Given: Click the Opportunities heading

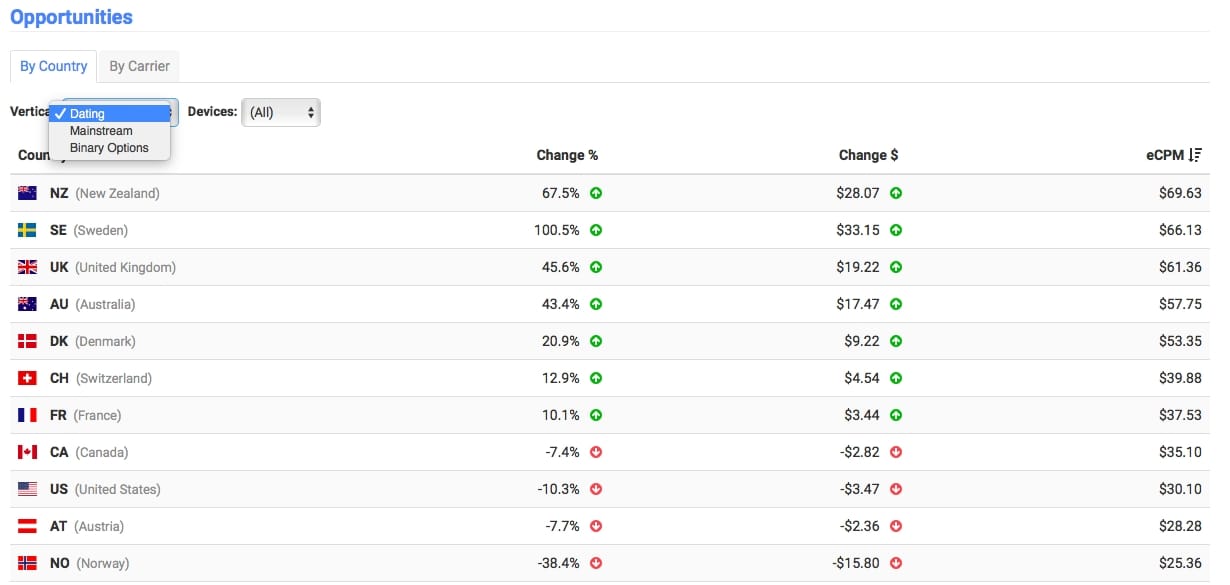Looking at the screenshot, I should pos(71,17).
